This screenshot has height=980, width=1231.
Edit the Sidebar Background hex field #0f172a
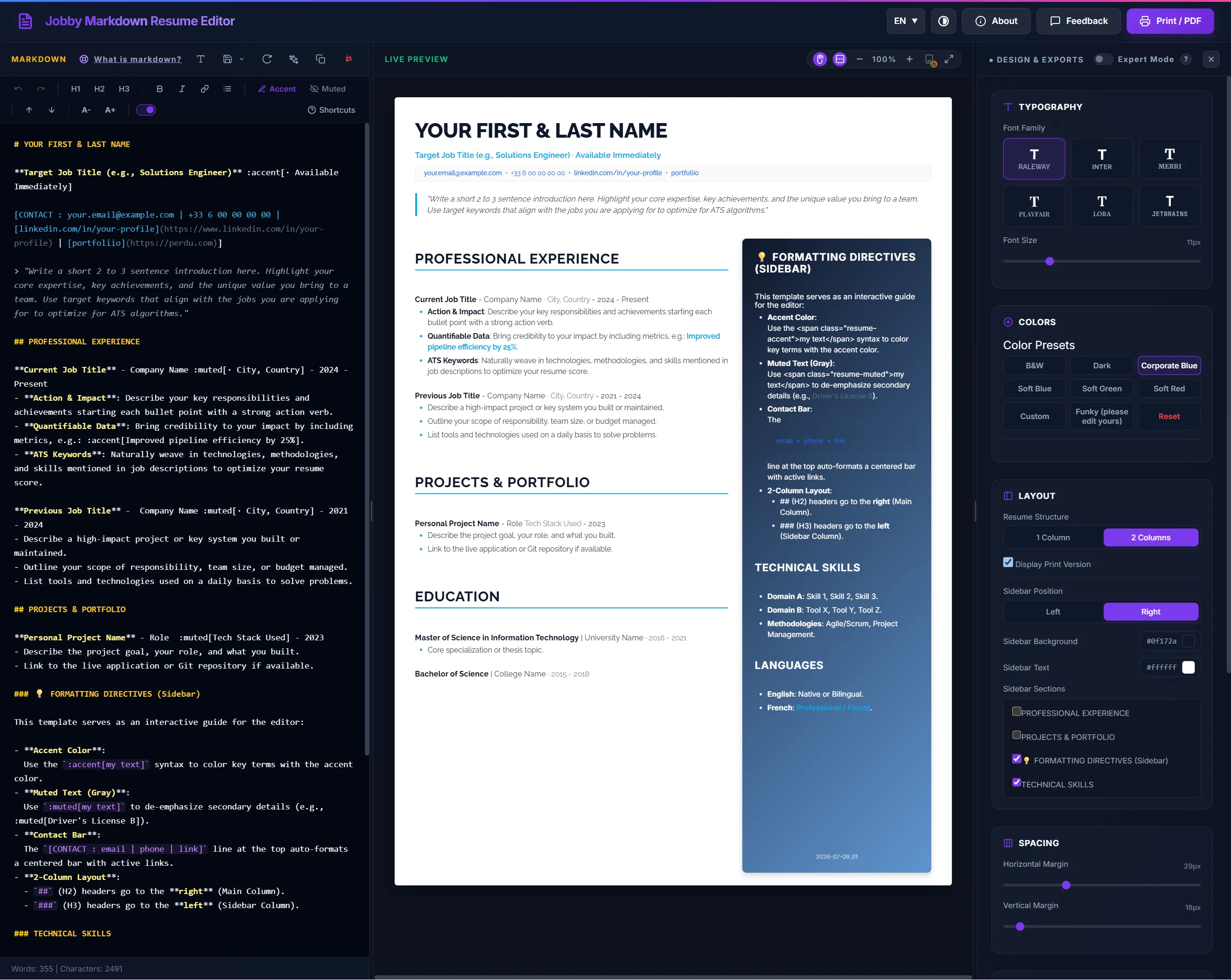pos(1161,641)
